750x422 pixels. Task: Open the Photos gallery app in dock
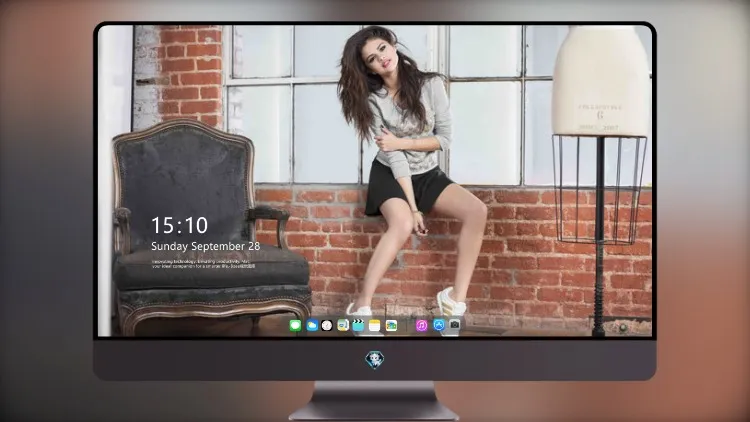click(391, 325)
